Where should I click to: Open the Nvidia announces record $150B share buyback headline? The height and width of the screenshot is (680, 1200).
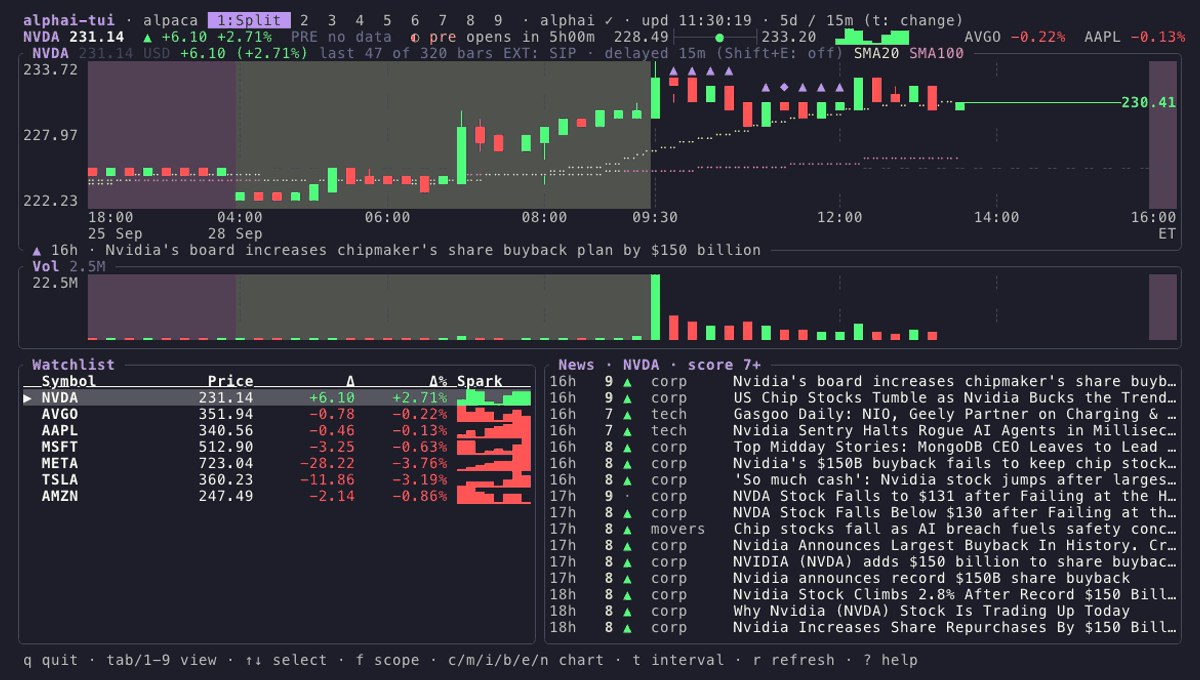pos(931,578)
